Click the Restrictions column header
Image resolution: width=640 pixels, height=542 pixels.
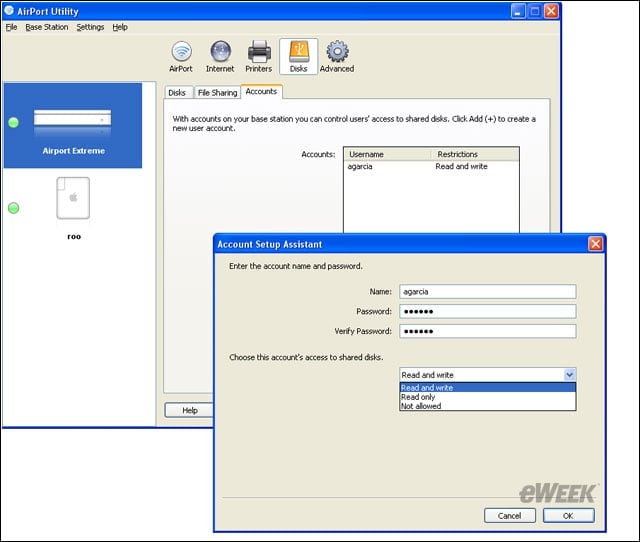(475, 154)
